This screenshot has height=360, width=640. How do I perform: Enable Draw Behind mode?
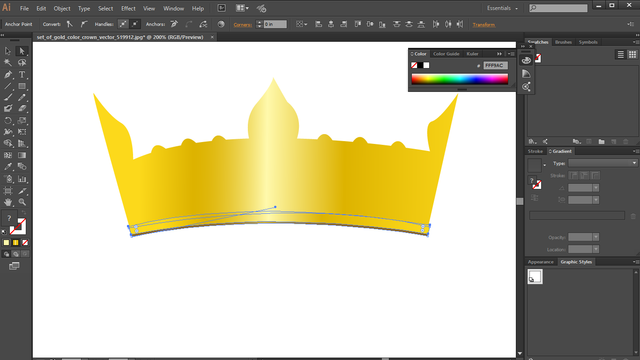(16, 254)
